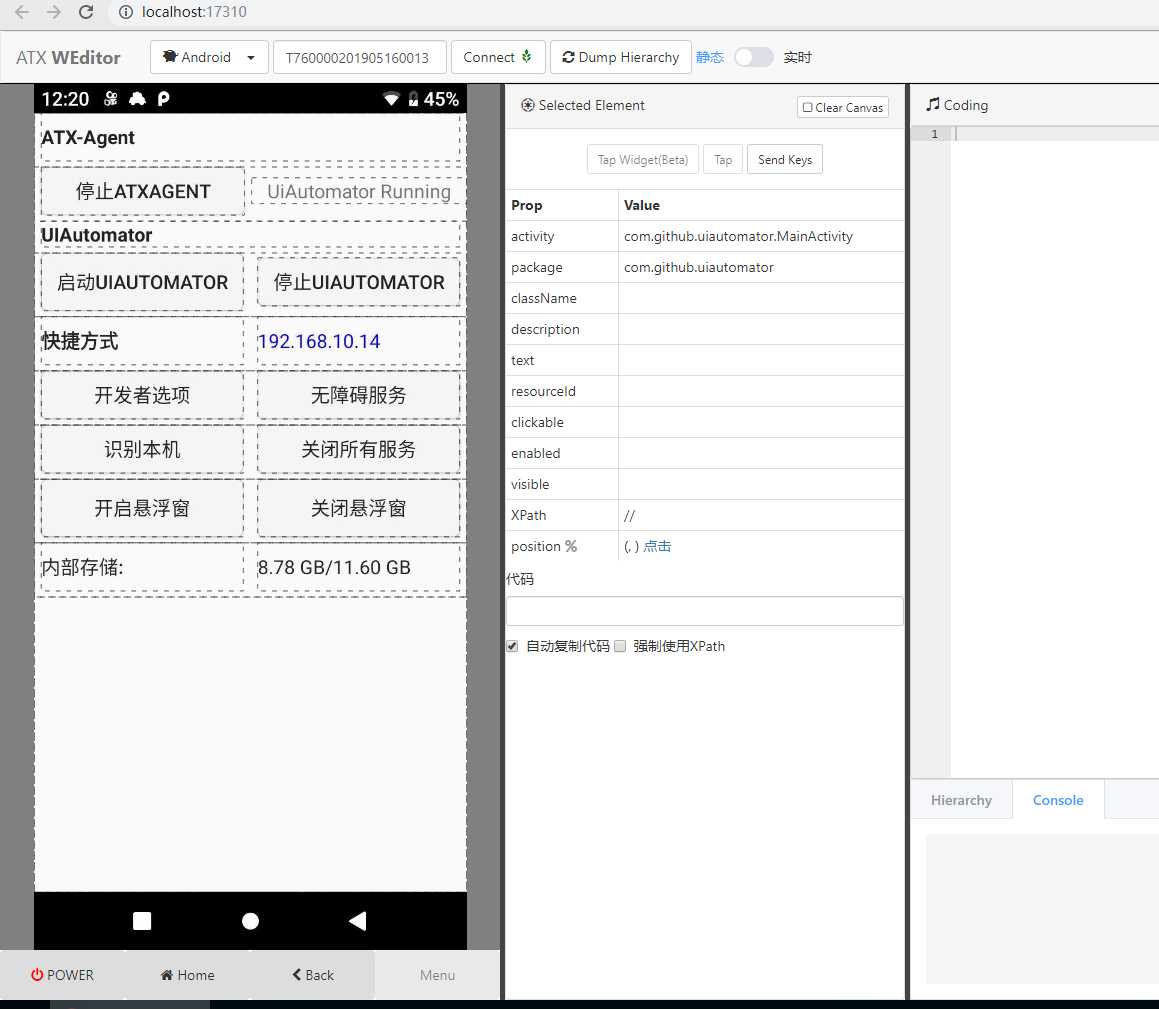Click the package value com.github.uiautomator
1159x1009 pixels.
(699, 268)
